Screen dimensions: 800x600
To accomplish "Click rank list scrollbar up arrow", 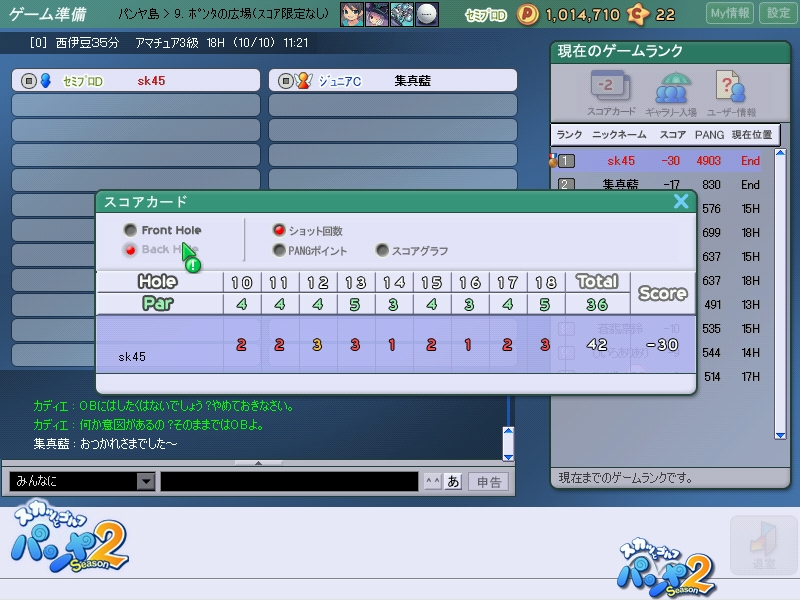I will [x=780, y=153].
